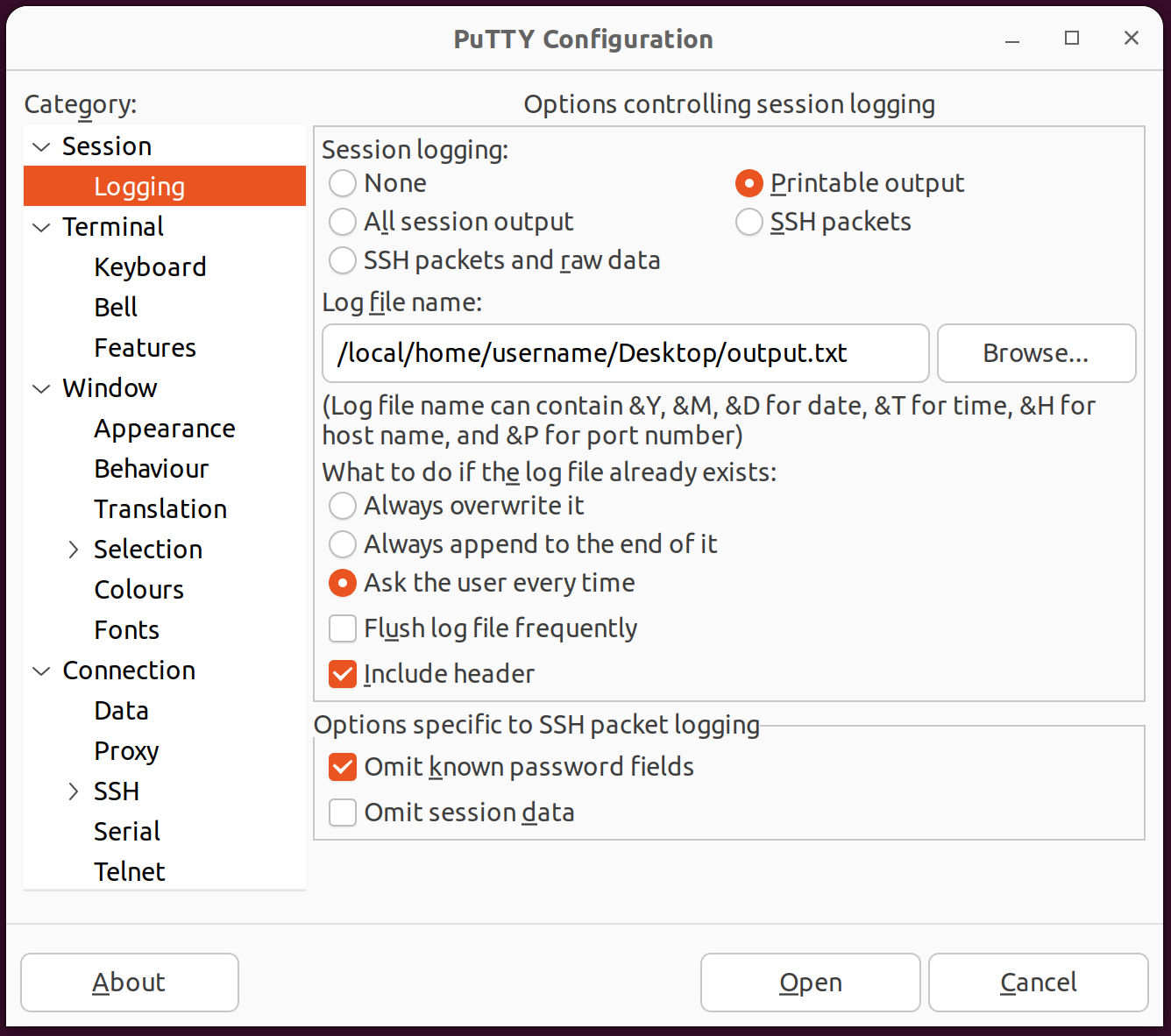The image size is (1171, 1036).
Task: Go to Keyboard settings
Action: click(x=151, y=267)
